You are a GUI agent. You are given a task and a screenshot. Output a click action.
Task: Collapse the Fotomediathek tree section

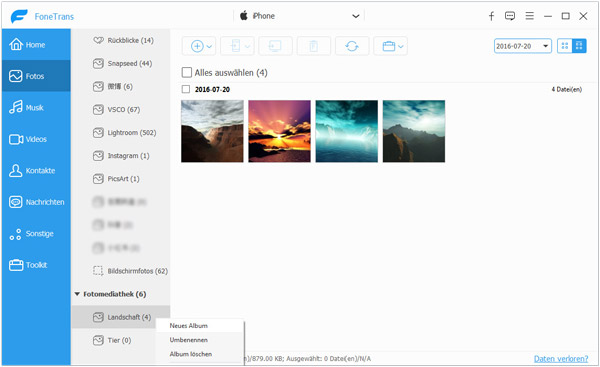coord(77,294)
